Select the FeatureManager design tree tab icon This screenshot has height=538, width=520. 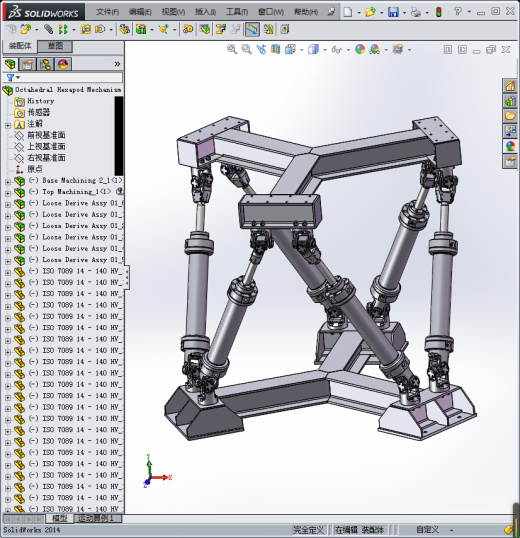click(x=10, y=64)
